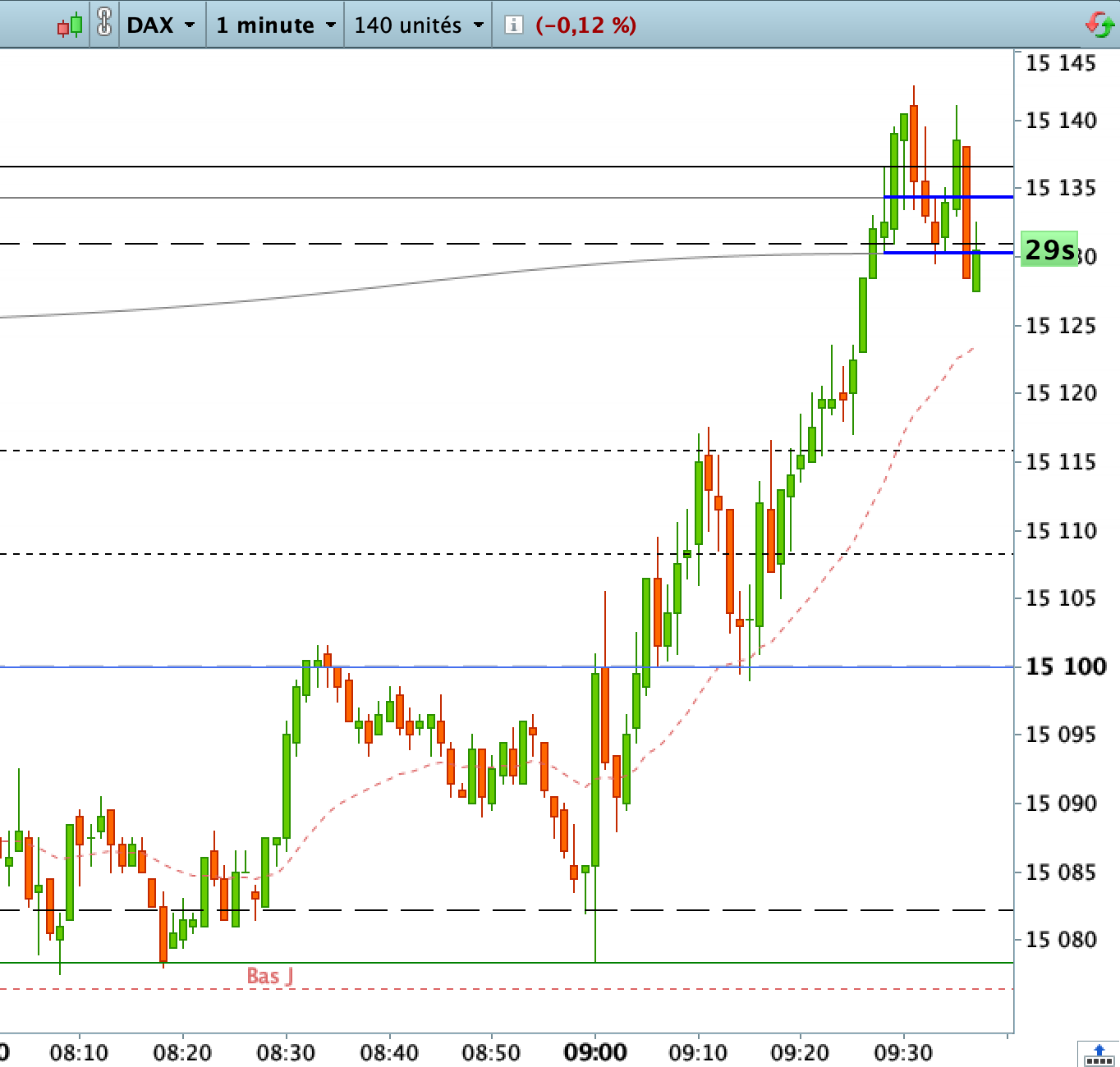
Task: Click the "15 115" price axis label
Action: 1061,462
